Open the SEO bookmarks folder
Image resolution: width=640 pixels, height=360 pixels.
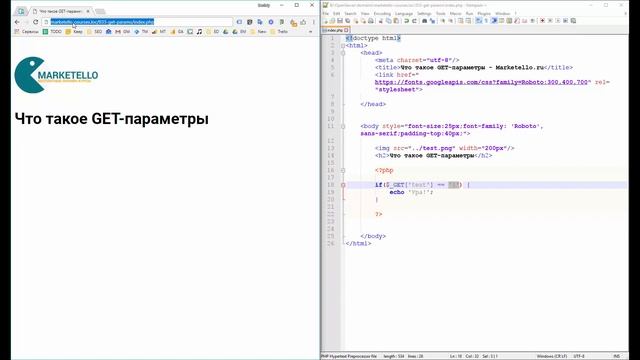[94, 31]
